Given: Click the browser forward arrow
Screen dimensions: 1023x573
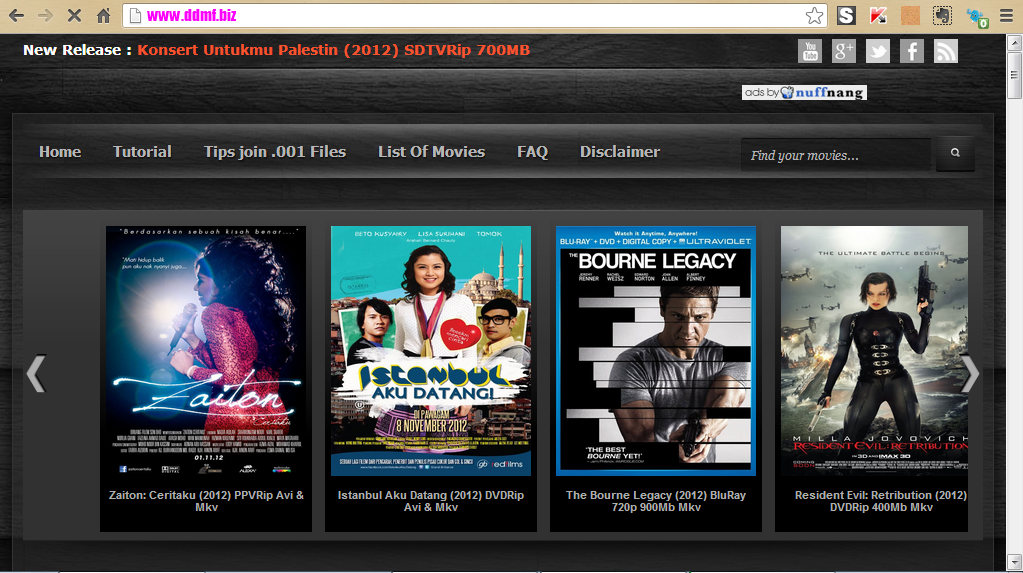Looking at the screenshot, I should point(45,16).
